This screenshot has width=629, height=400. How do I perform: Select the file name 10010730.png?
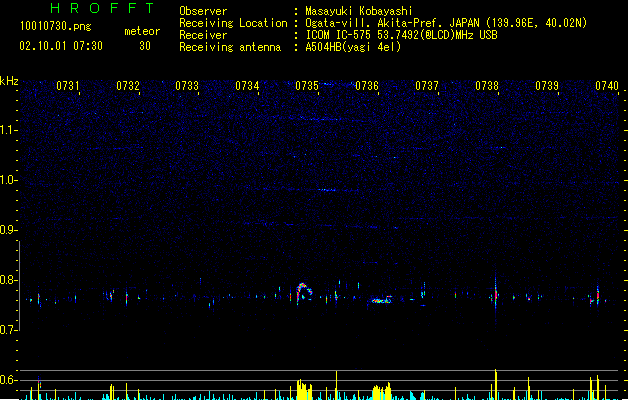[56, 26]
